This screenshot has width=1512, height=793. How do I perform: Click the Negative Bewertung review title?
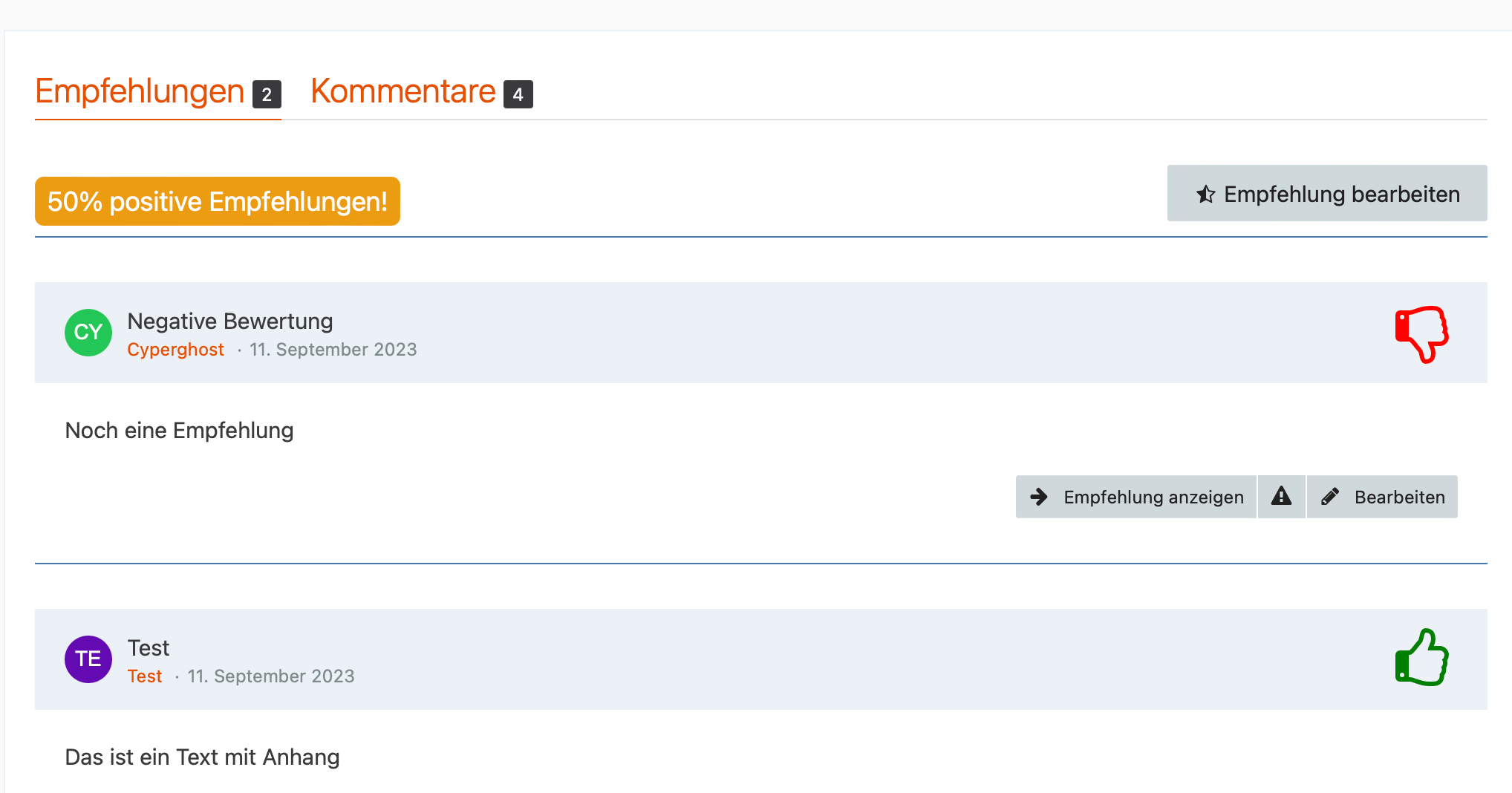[230, 321]
